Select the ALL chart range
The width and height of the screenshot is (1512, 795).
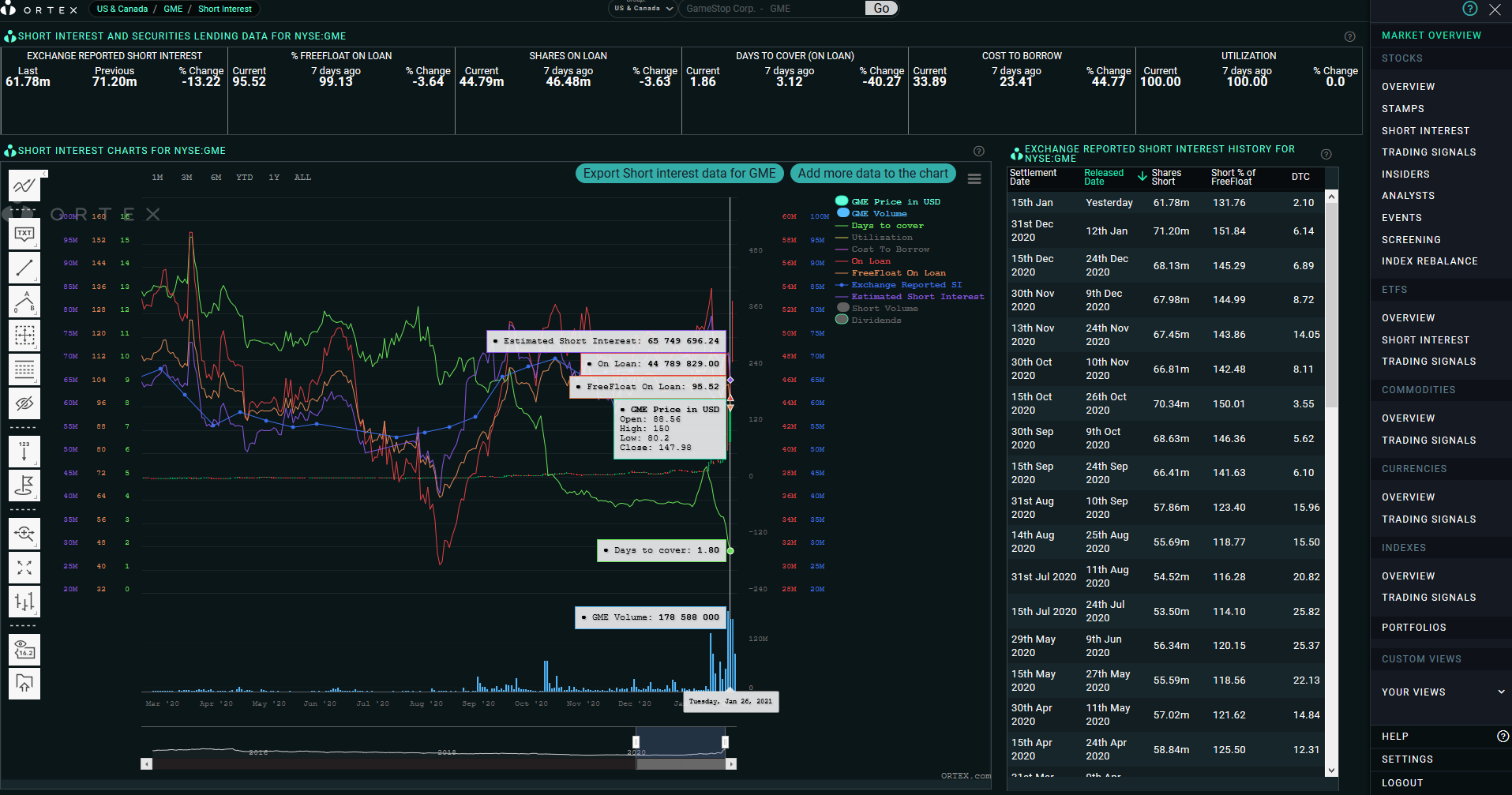(x=302, y=178)
